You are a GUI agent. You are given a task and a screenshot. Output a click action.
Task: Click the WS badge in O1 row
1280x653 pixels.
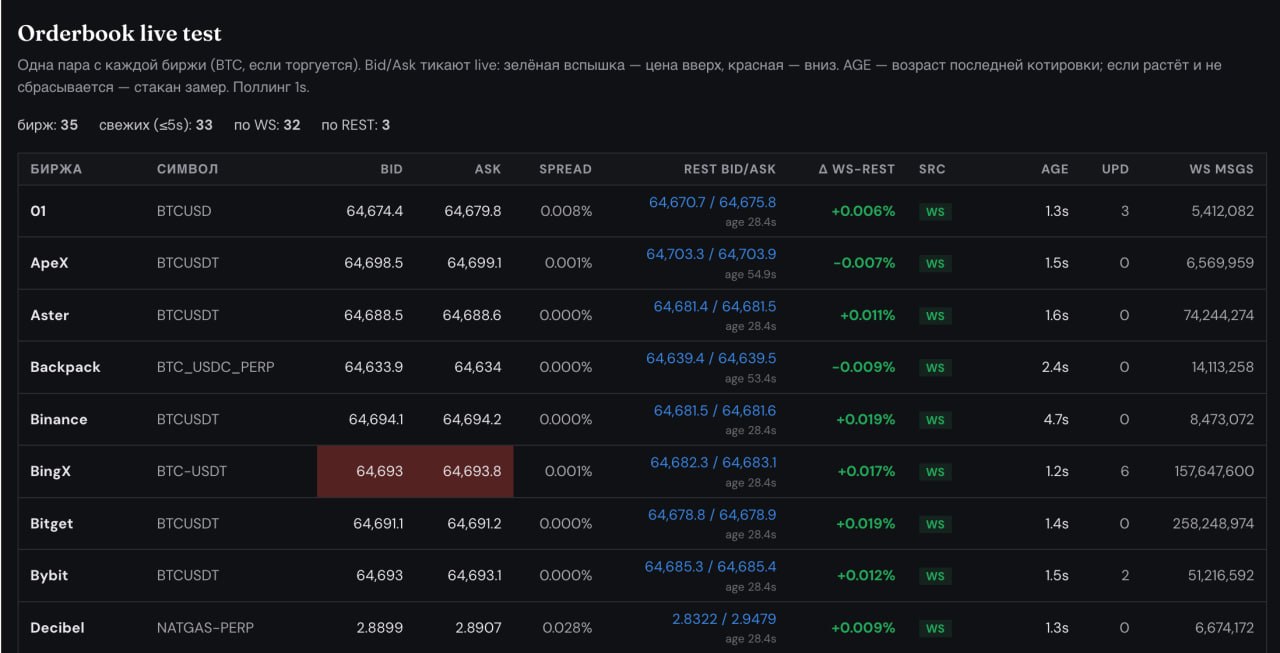click(935, 212)
